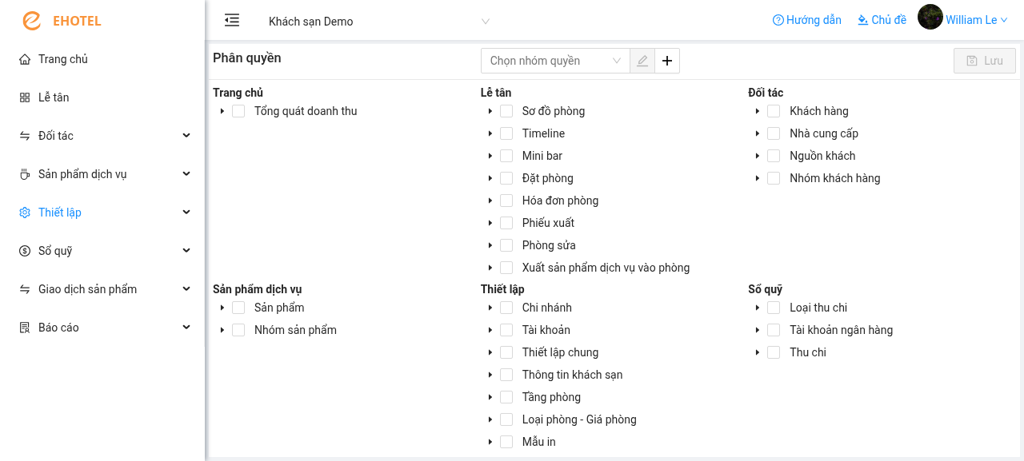Expand the Báo cáo sidebar submenu chevron
The width and height of the screenshot is (1024, 461).
pos(187,328)
